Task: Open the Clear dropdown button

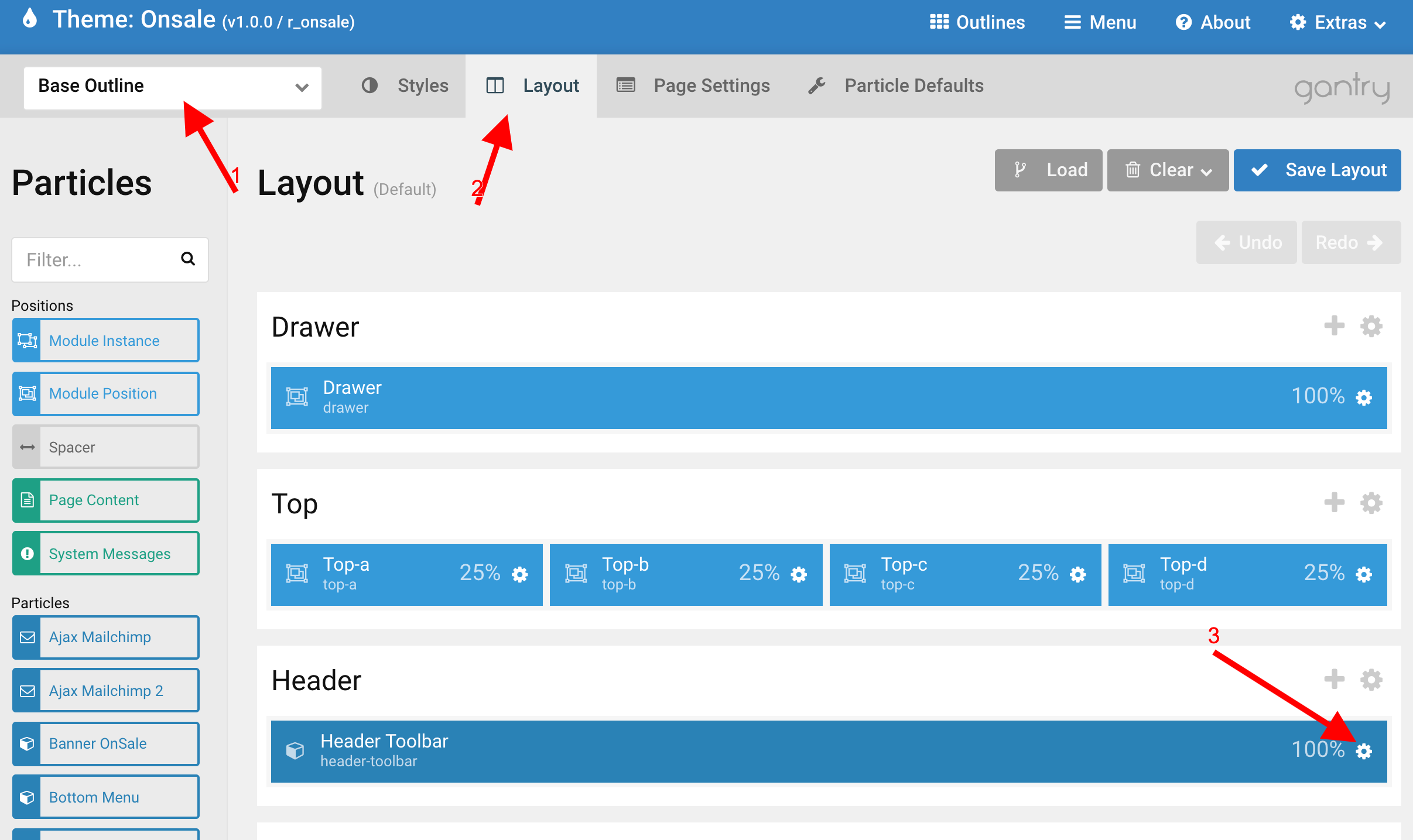Action: (1168, 170)
